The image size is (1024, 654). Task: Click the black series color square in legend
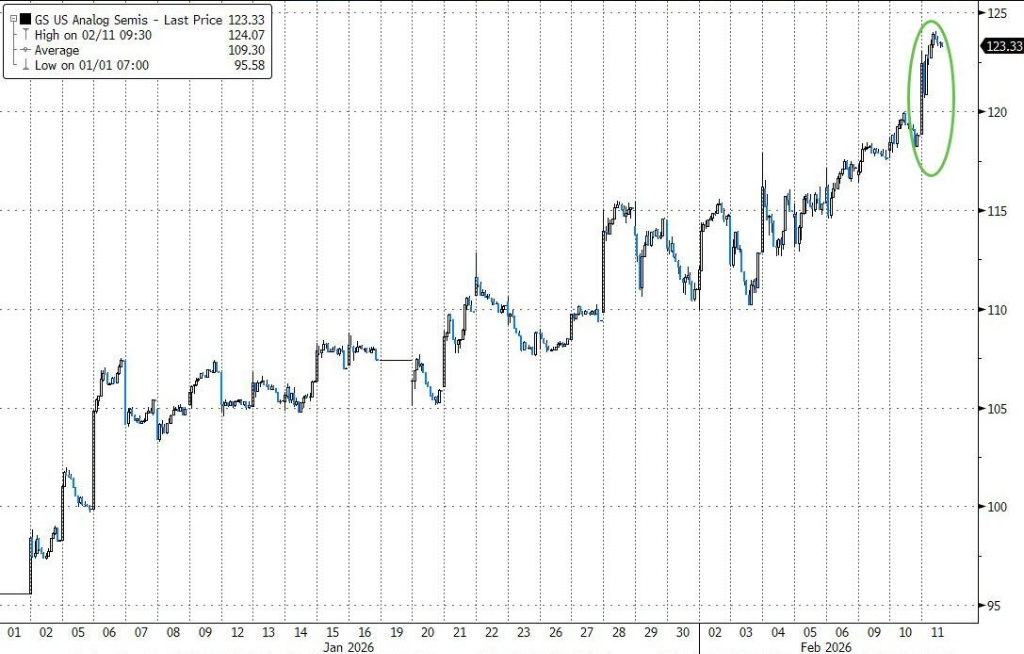tap(26, 18)
